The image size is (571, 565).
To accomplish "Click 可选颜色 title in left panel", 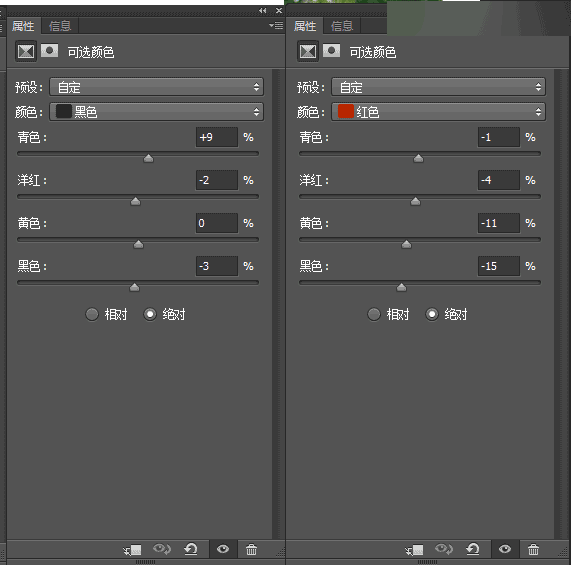I will [91, 52].
